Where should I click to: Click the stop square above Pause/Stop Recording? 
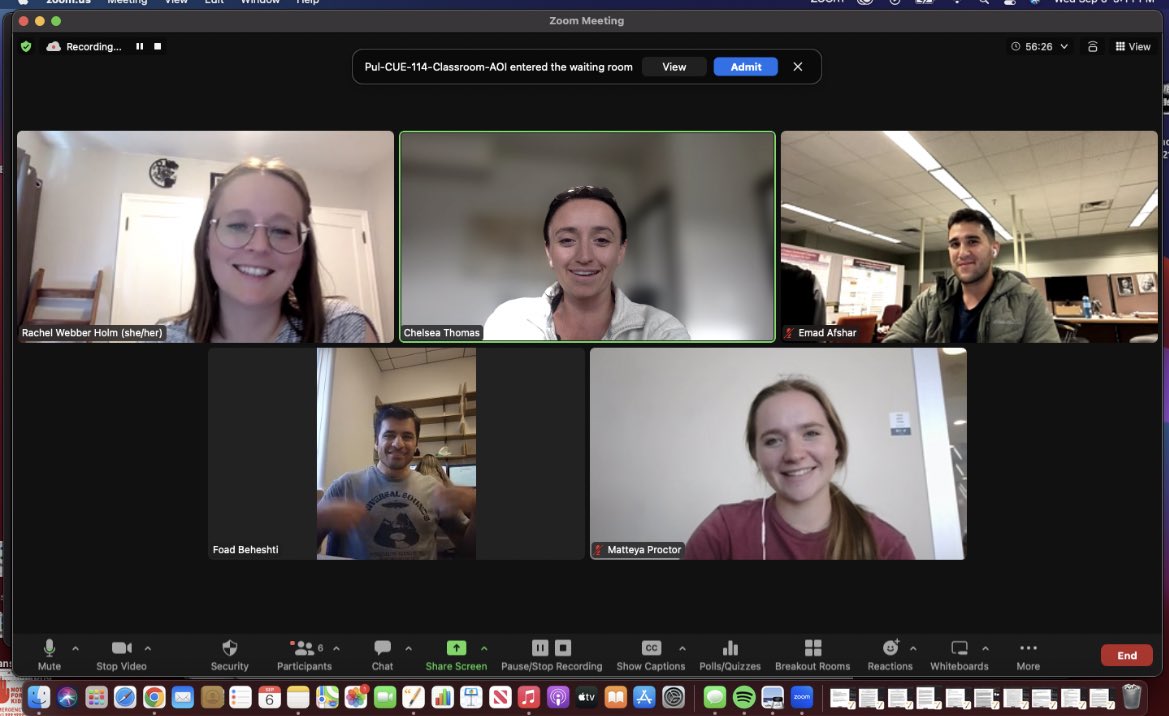pos(563,647)
